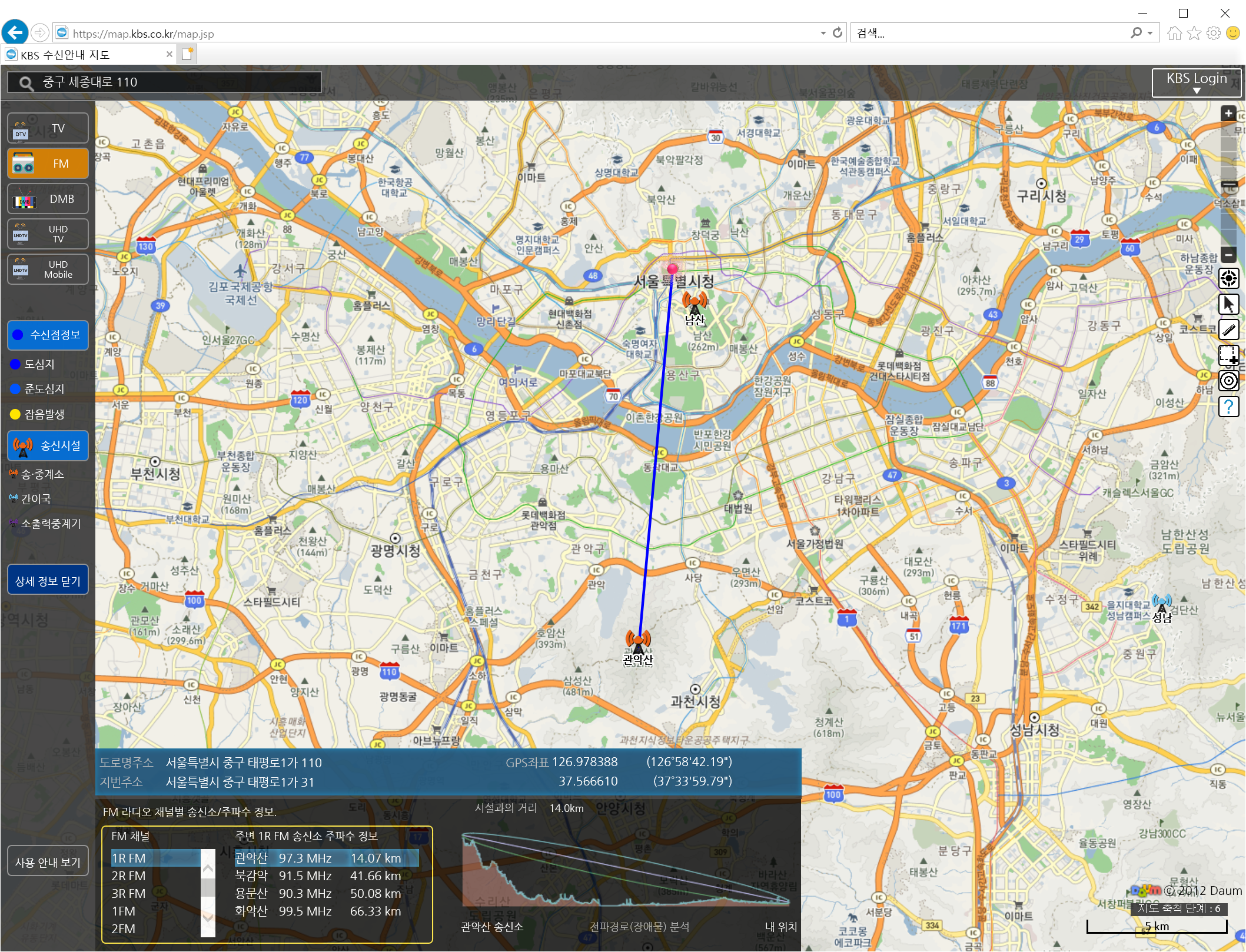
Task: Switch to the DMB mode tab
Action: 48,199
